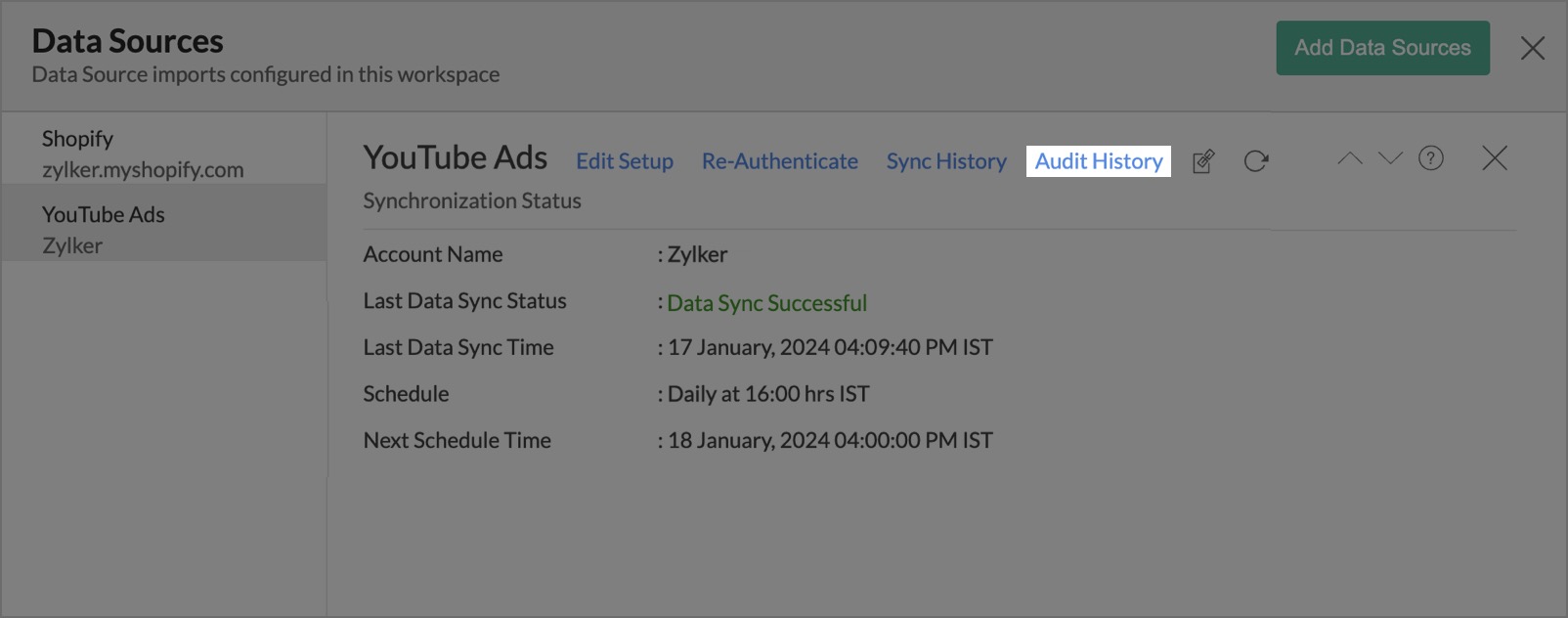
Task: Go to previous data source with up arrow
Action: pyautogui.click(x=1349, y=158)
